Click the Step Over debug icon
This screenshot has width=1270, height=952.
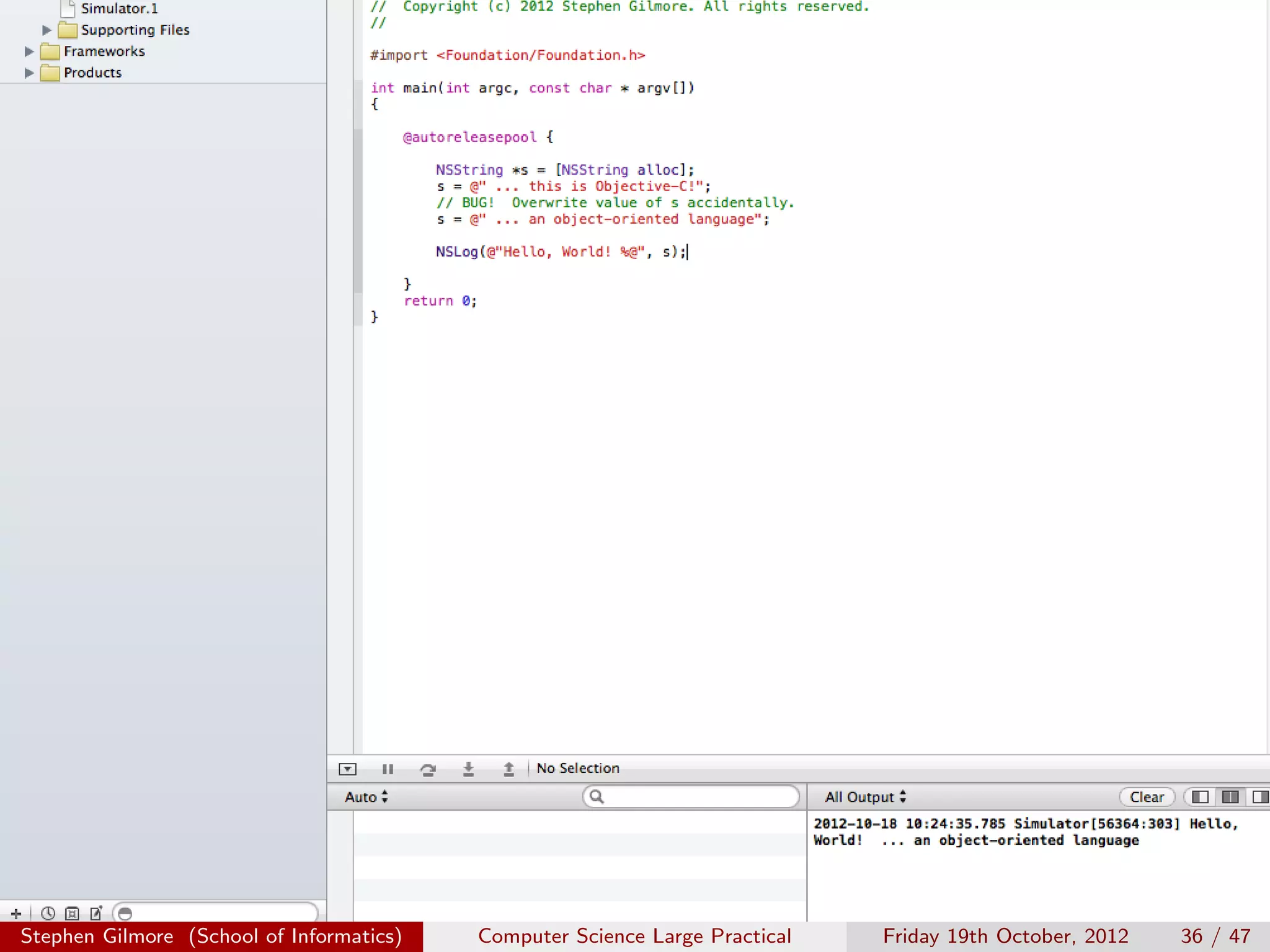[428, 769]
